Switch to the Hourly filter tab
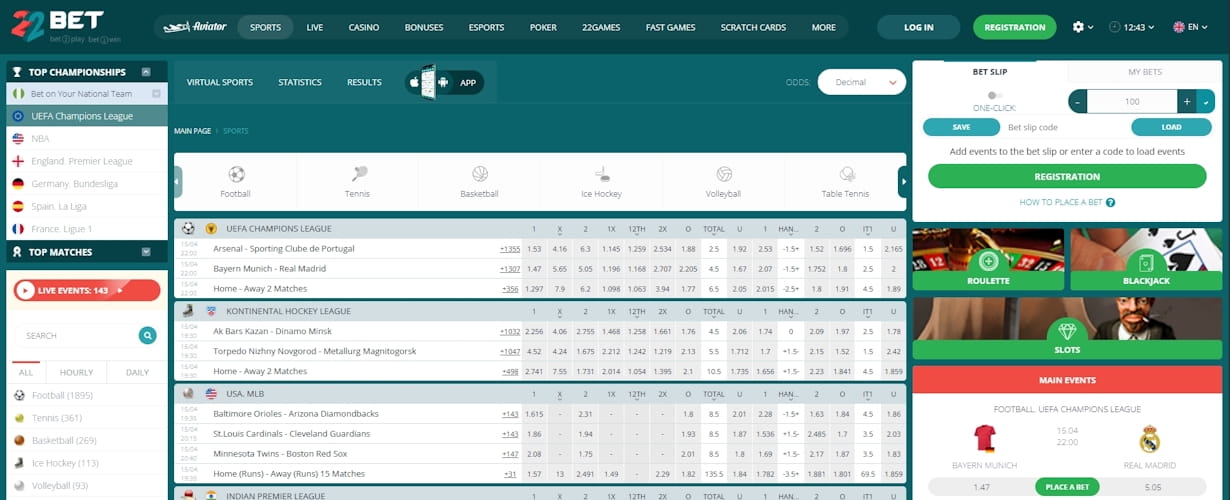 click(76, 372)
